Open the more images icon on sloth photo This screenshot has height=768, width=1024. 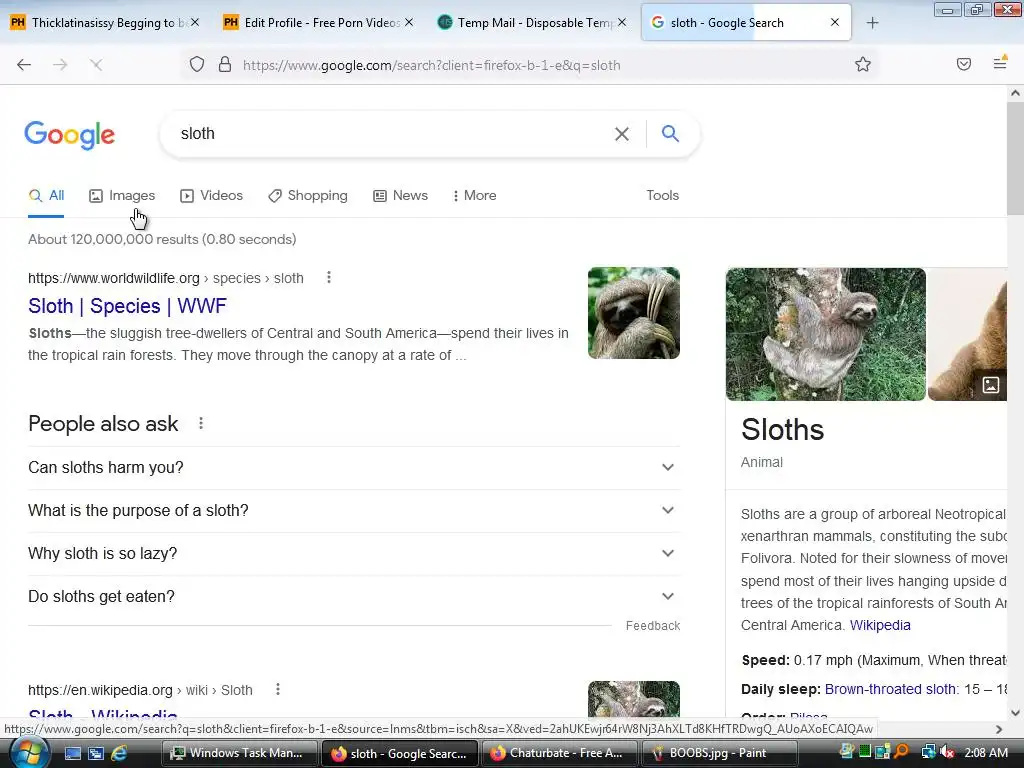991,385
